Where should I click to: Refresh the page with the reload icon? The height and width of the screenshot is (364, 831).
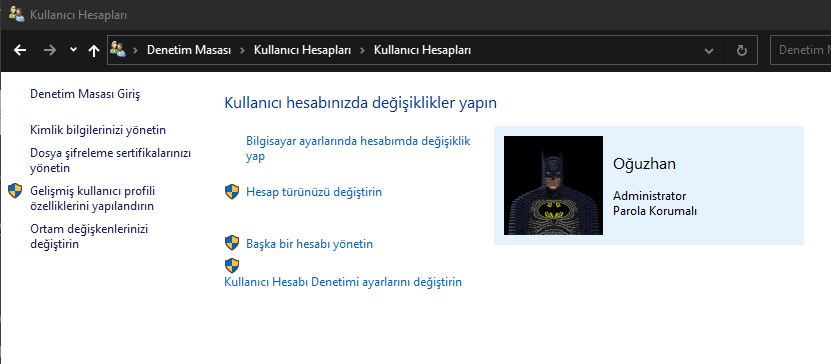[x=742, y=50]
